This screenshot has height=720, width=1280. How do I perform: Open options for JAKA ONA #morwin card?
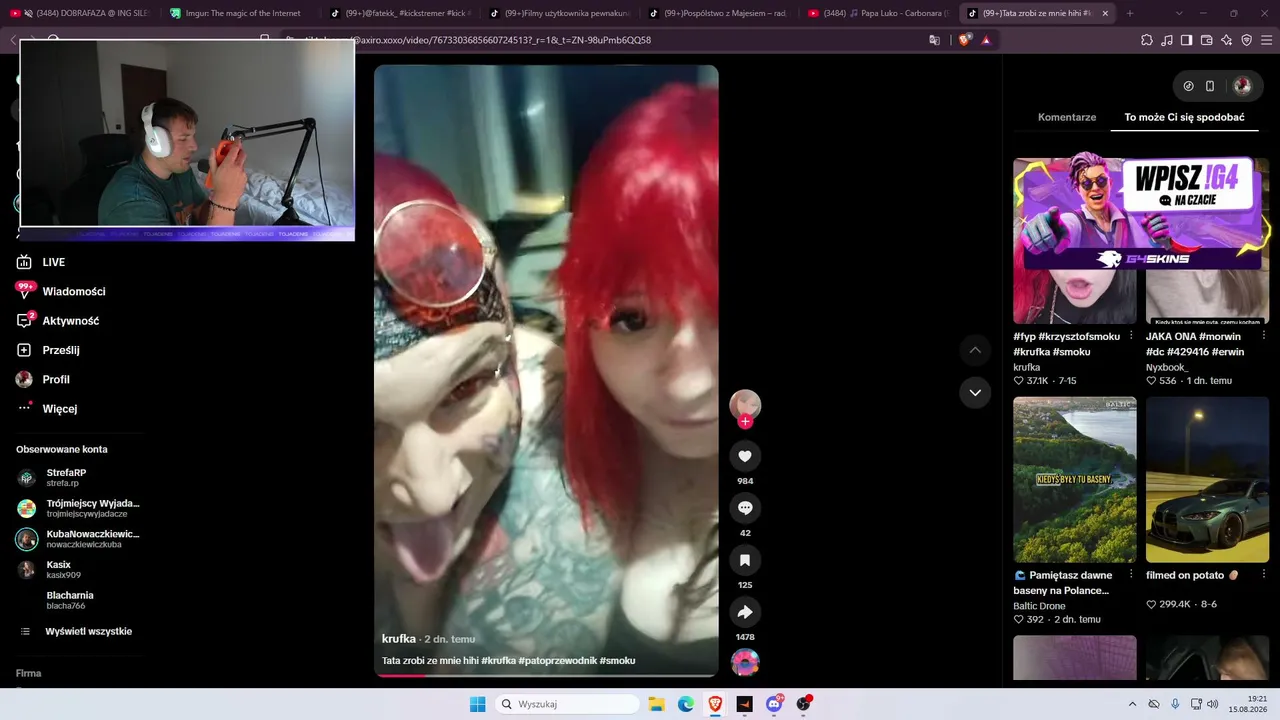pos(1263,336)
